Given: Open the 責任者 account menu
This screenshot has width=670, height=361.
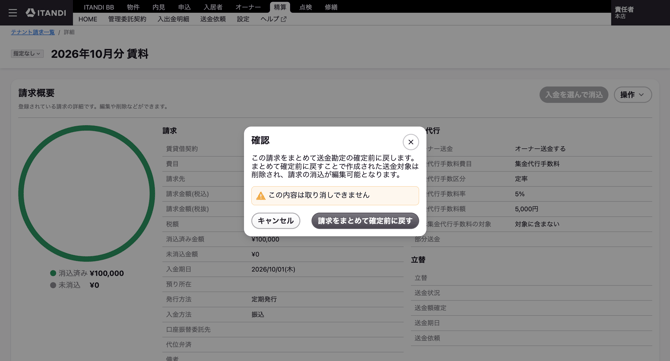Looking at the screenshot, I should [x=640, y=12].
